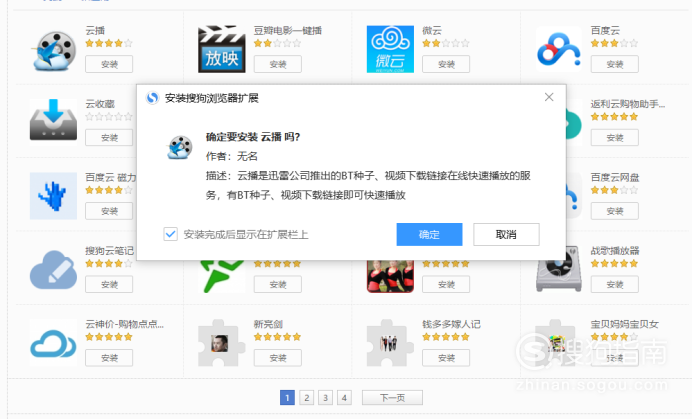This screenshot has height=419, width=692.
Task: Install the 钱多多嫁人记 extension
Action: point(446,358)
